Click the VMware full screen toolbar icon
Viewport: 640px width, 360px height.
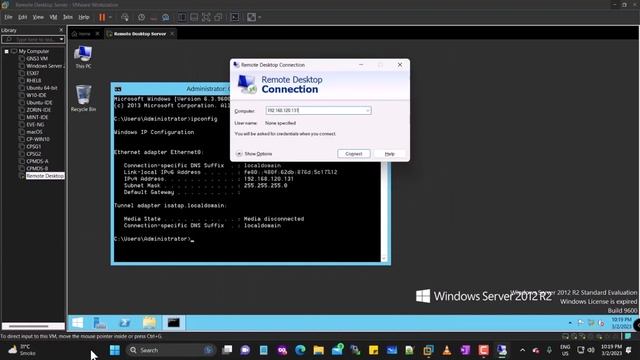206,17
